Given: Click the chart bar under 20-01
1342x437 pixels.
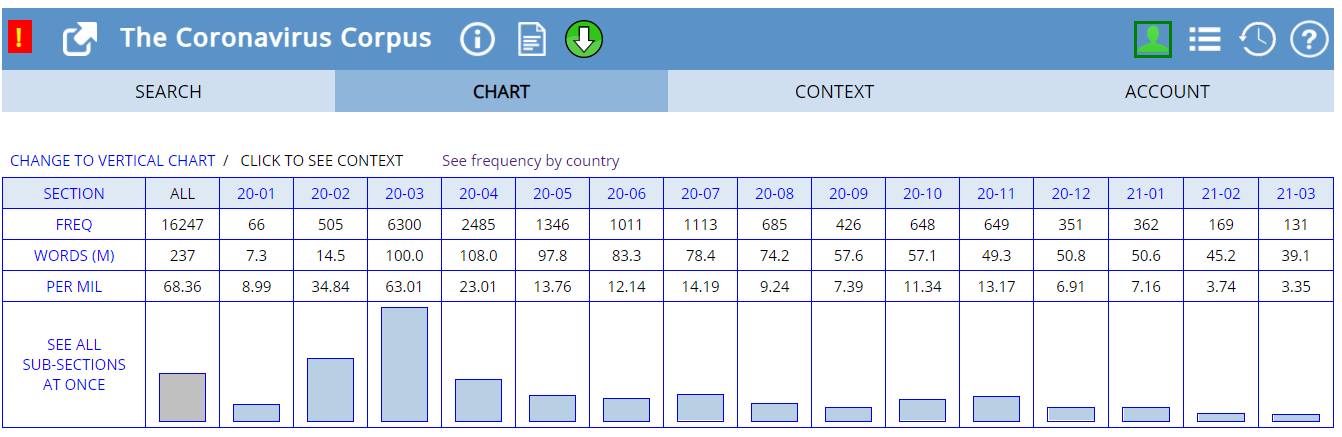Looking at the screenshot, I should click(256, 412).
